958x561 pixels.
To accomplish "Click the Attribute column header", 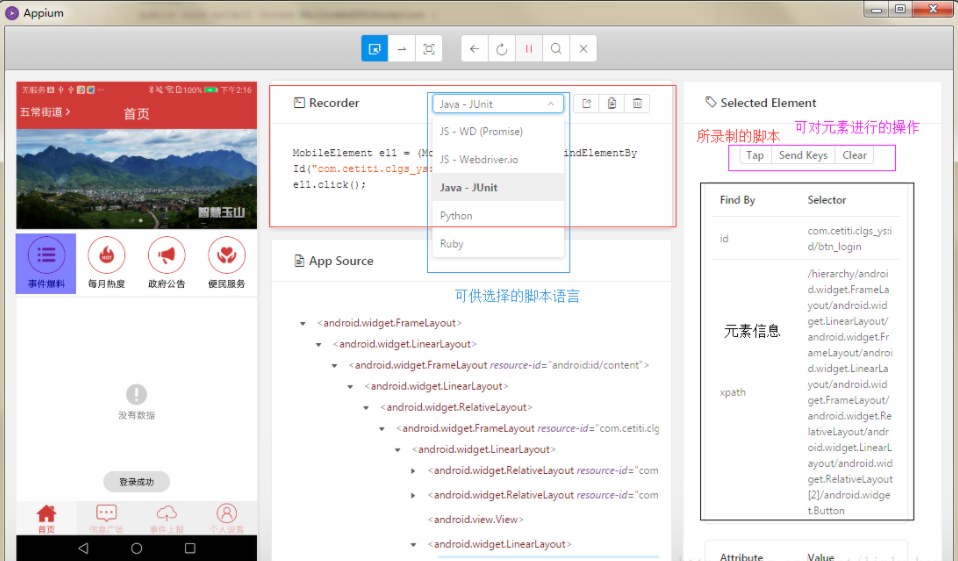I will coord(741,557).
